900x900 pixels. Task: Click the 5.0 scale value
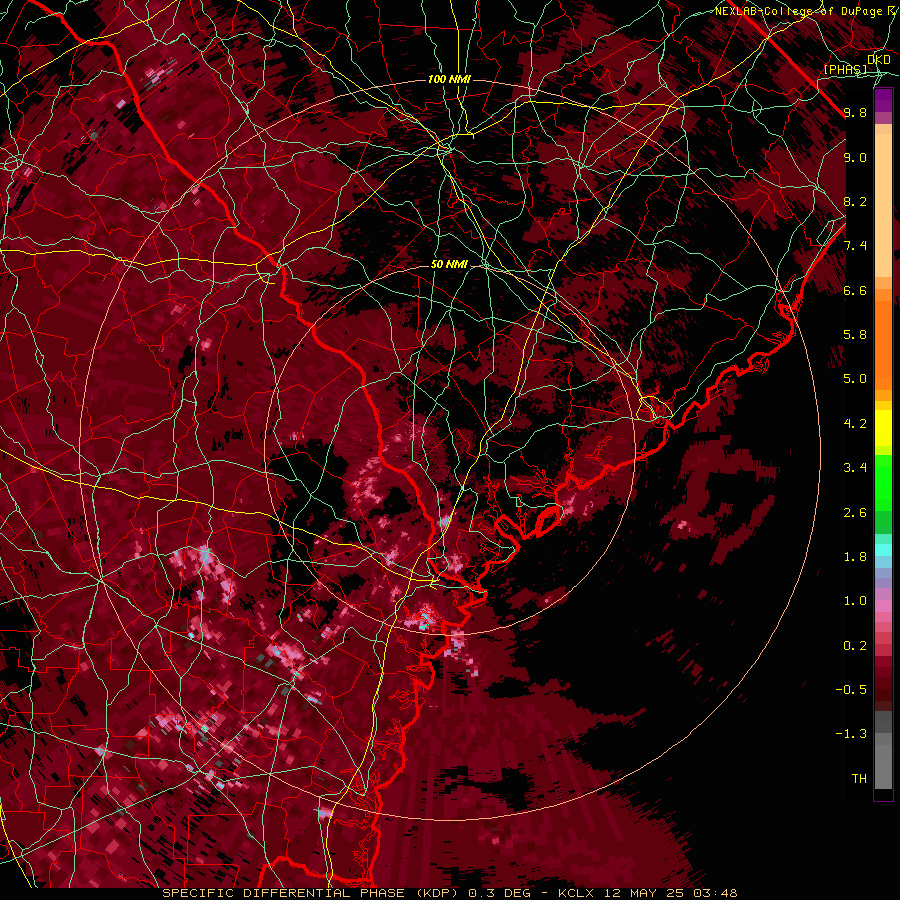coord(855,379)
